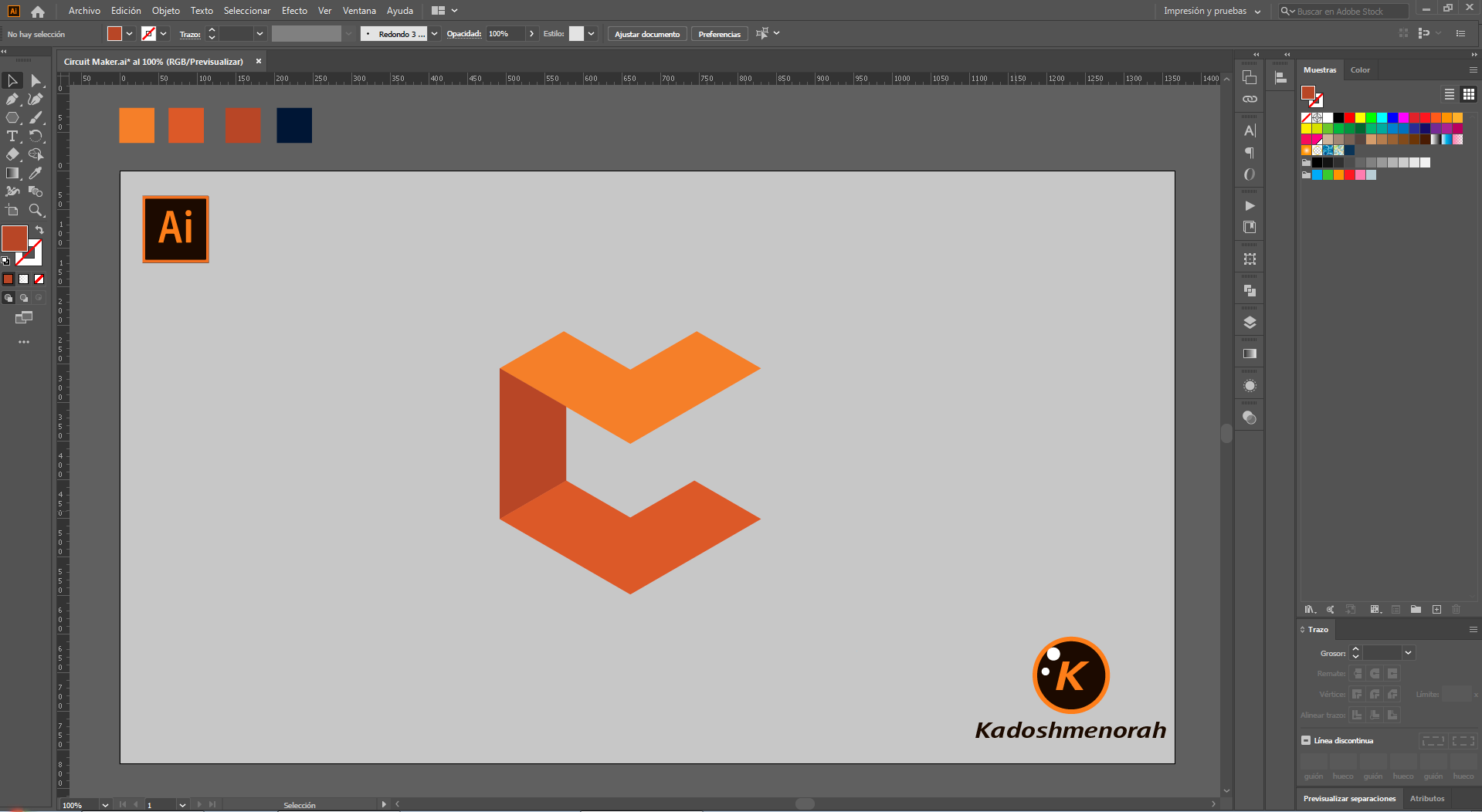The image size is (1482, 812).
Task: Click New Swatch plus icon
Action: (x=1436, y=609)
